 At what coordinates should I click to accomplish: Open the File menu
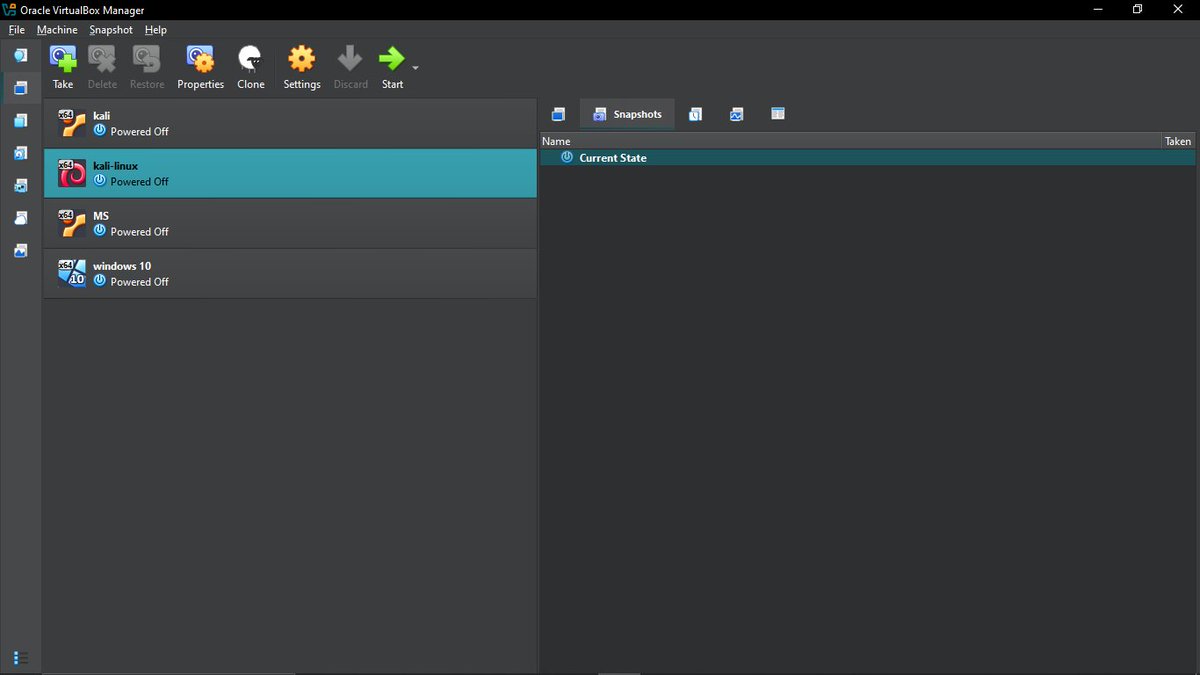tap(17, 30)
